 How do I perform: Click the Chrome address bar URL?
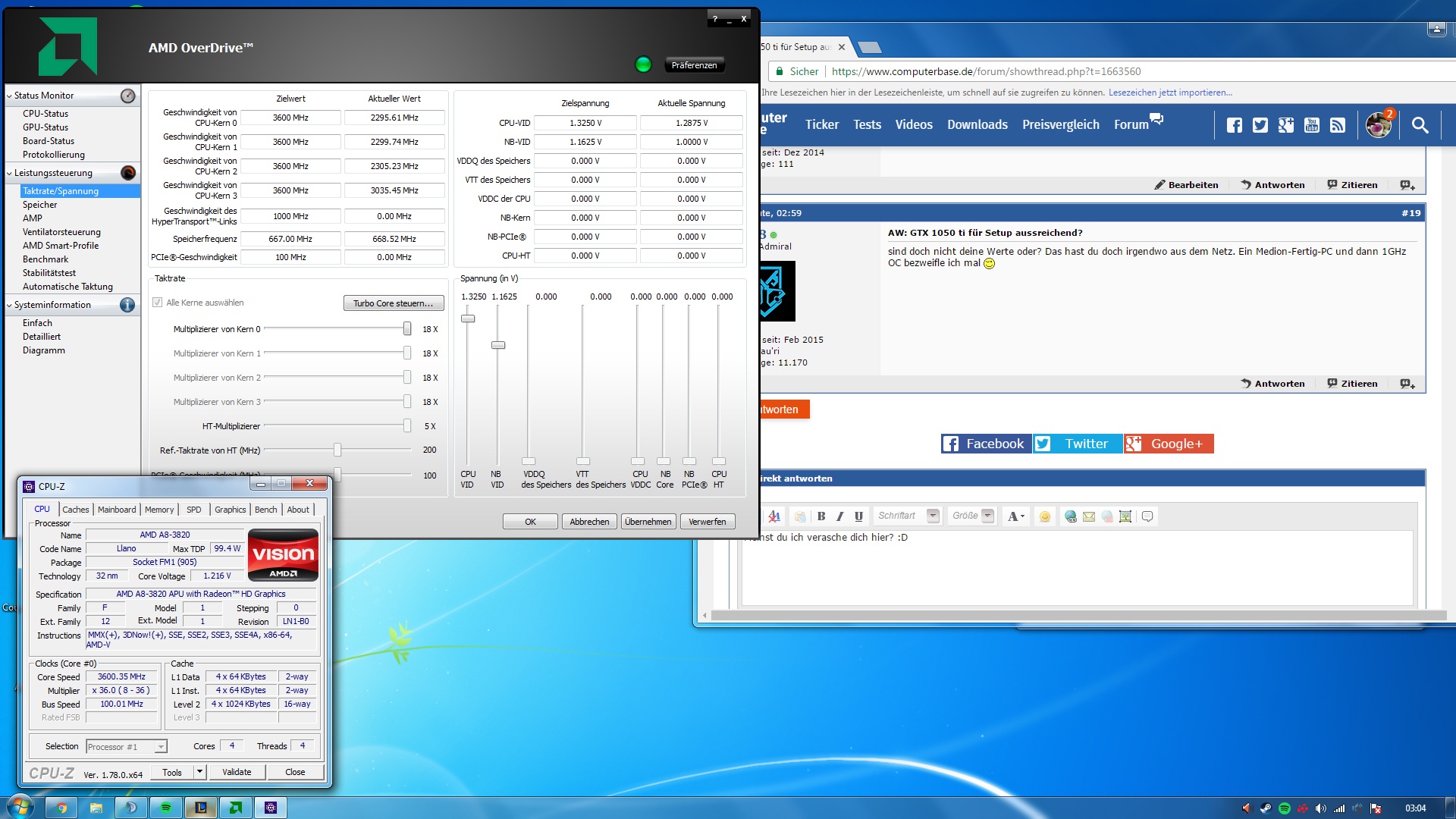tap(986, 71)
